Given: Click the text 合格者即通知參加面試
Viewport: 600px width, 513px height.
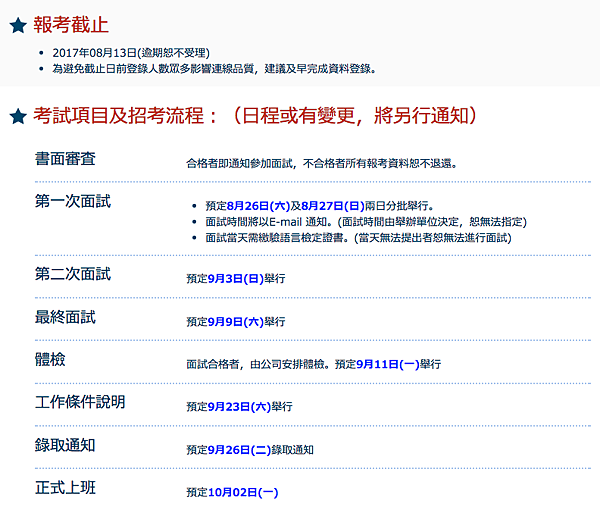Looking at the screenshot, I should (x=239, y=163).
